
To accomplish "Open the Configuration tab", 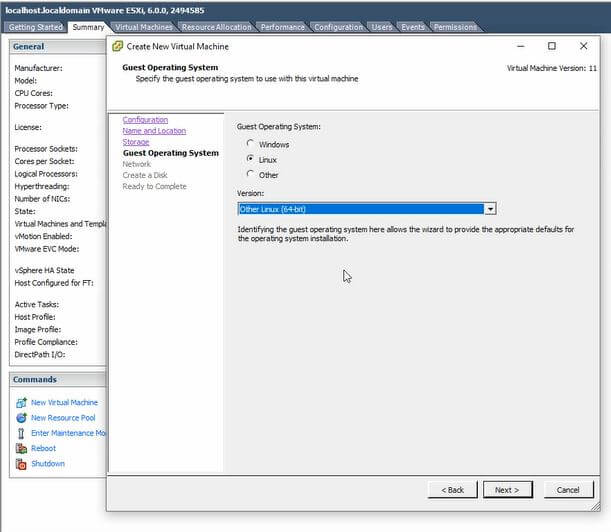I will [338, 27].
